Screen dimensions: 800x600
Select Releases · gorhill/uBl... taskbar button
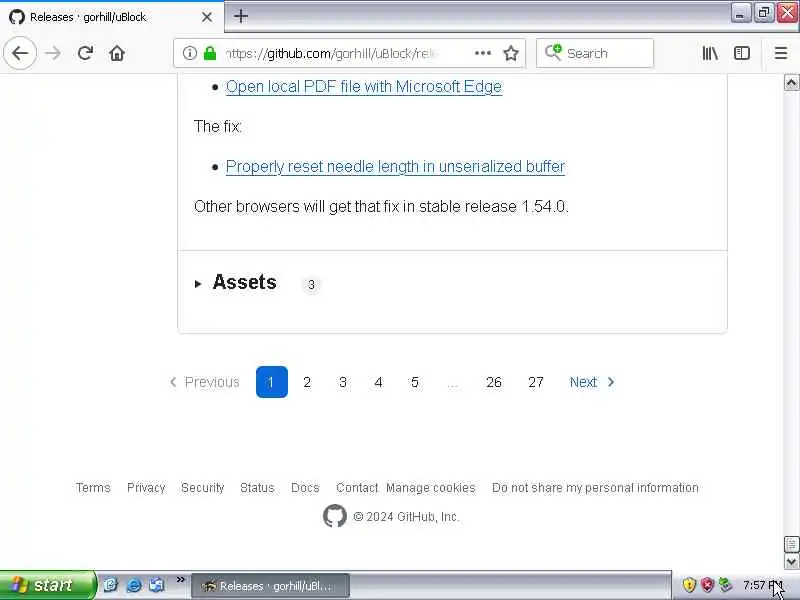click(x=270, y=586)
